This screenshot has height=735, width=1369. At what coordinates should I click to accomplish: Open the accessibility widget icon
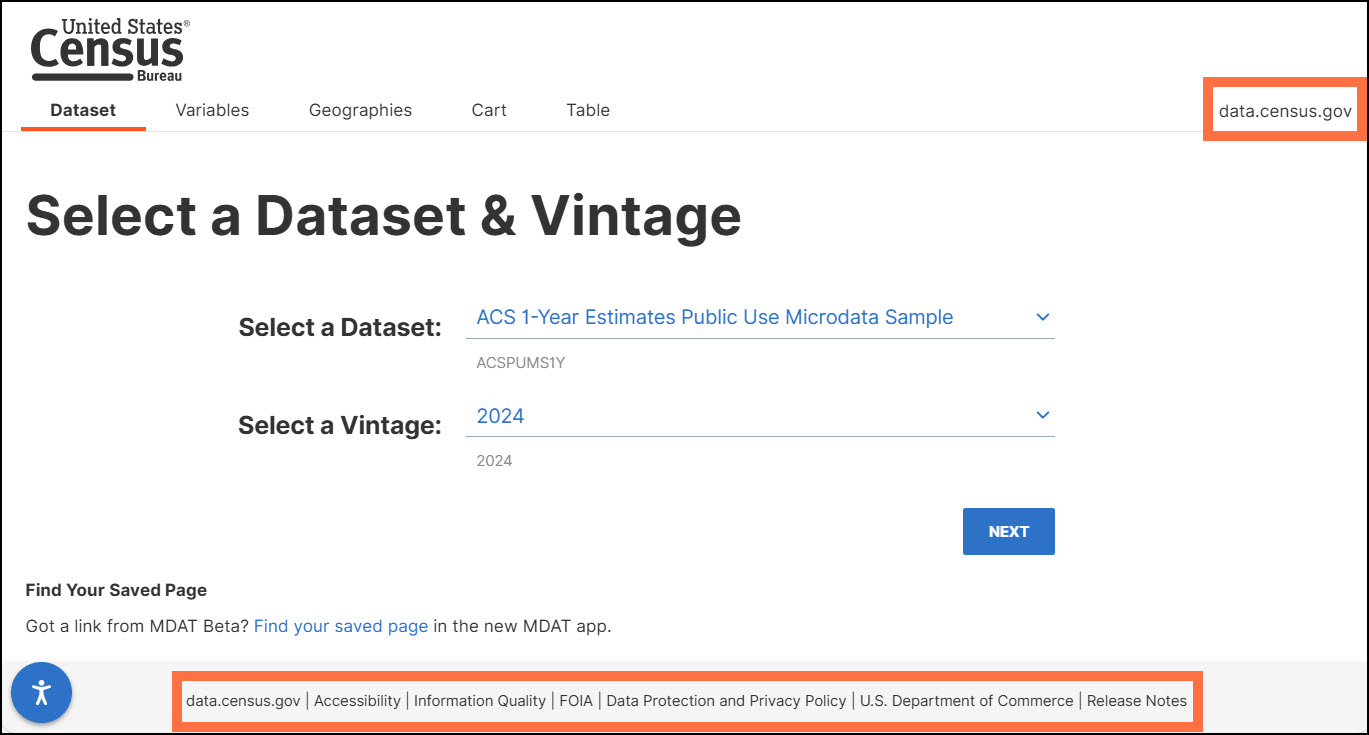pyautogui.click(x=41, y=692)
